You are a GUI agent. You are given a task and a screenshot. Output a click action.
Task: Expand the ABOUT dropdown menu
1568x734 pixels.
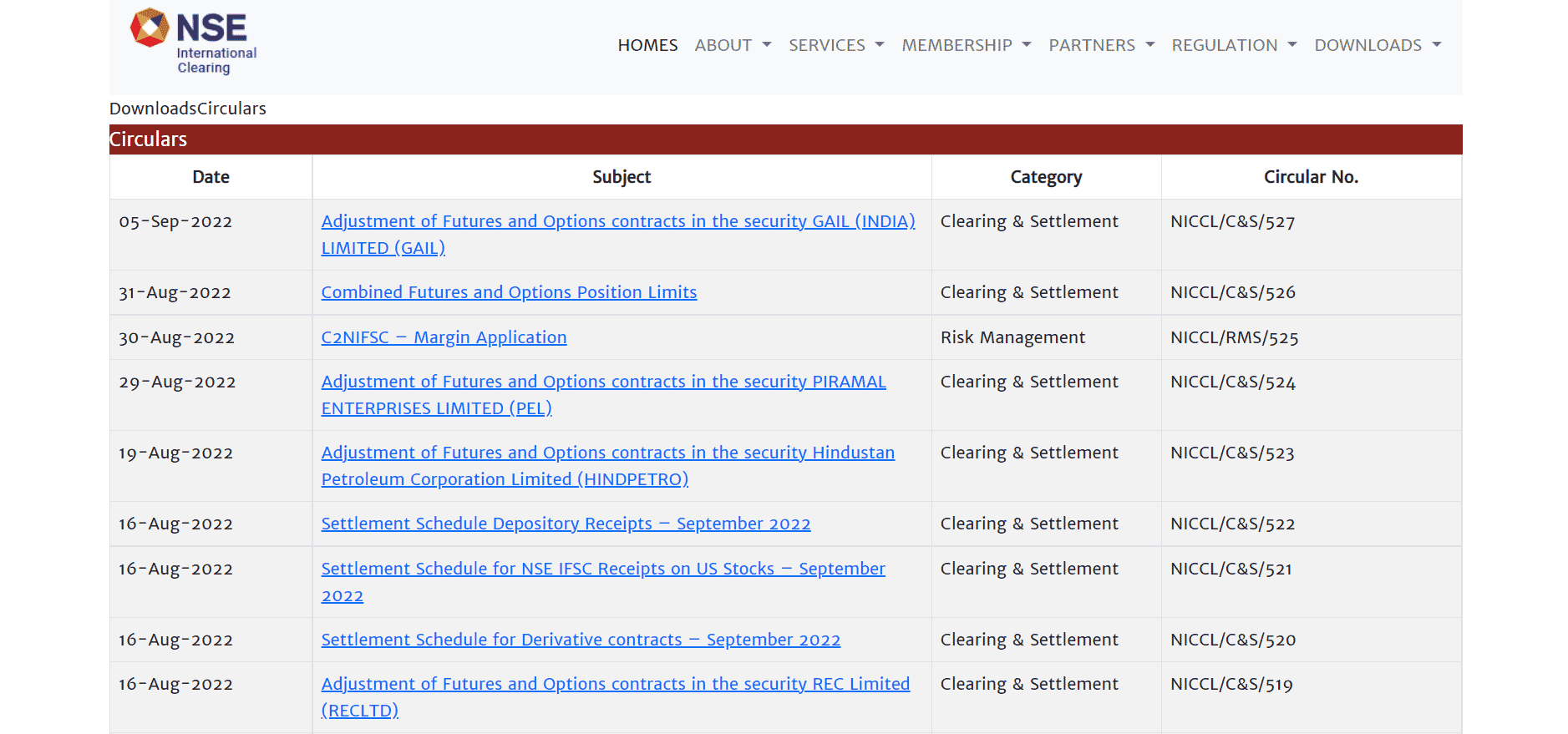click(733, 45)
